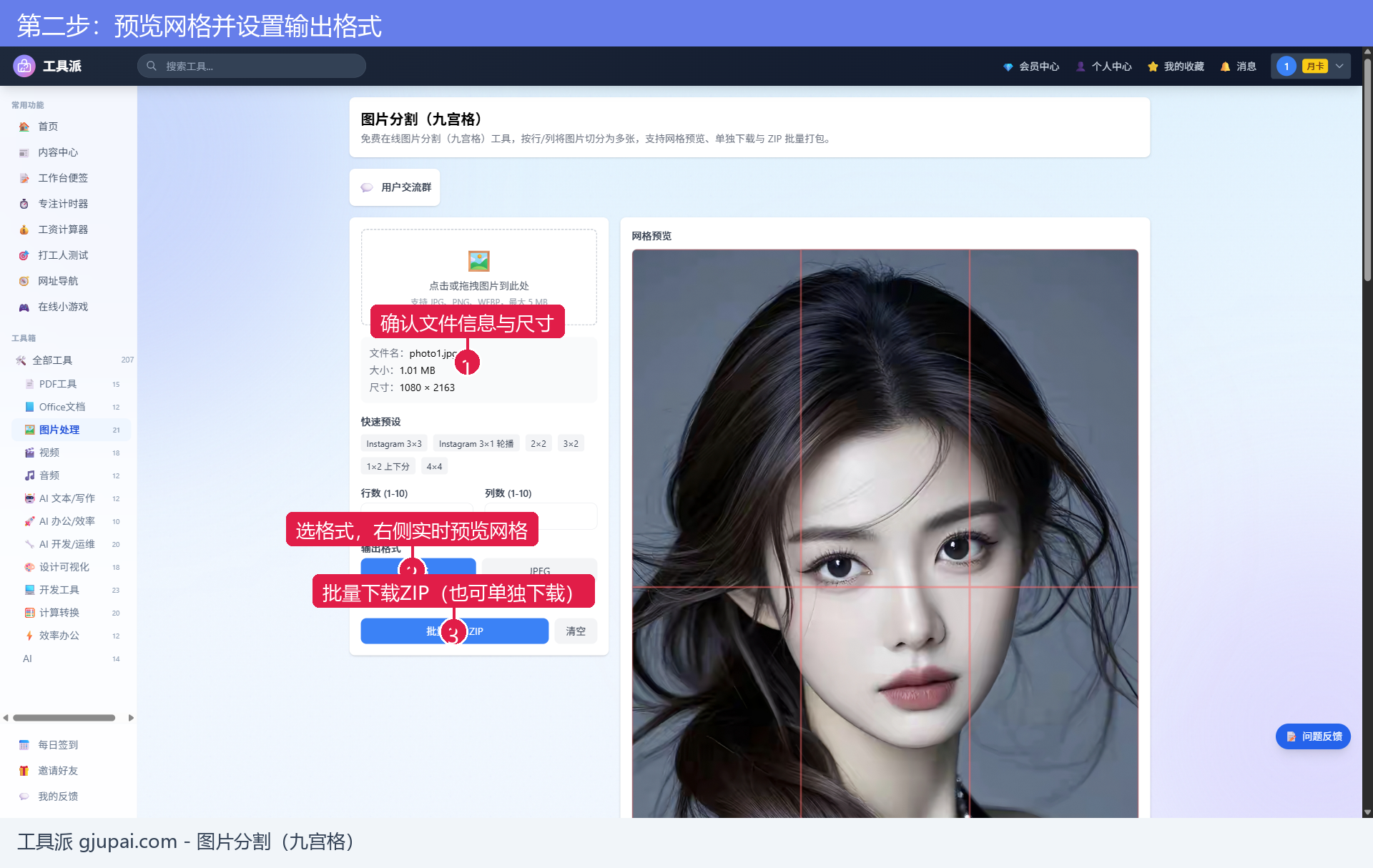Open the 用户交流群 button
1373x868 pixels.
pos(395,187)
